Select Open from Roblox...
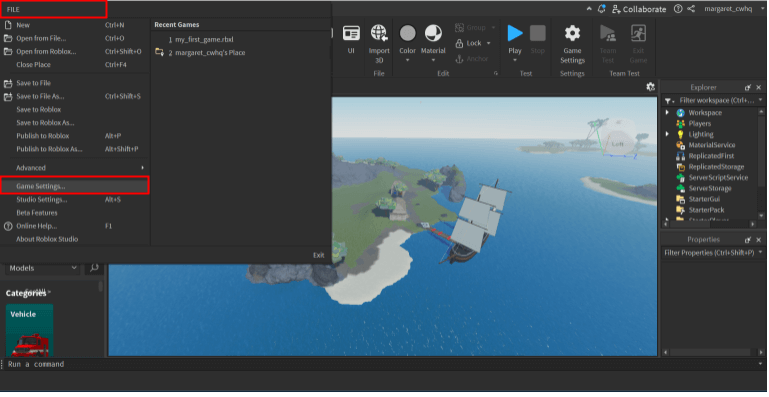 pyautogui.click(x=75, y=52)
